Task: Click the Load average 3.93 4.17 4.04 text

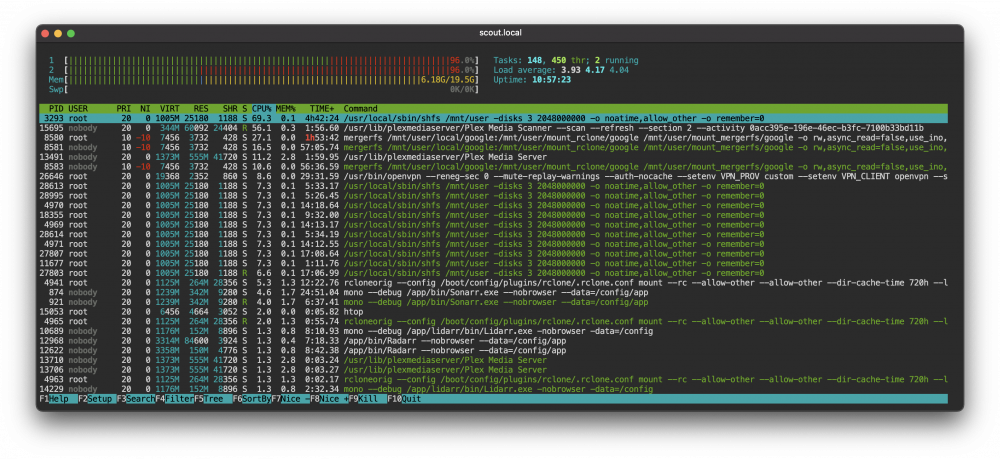Action: (x=561, y=70)
